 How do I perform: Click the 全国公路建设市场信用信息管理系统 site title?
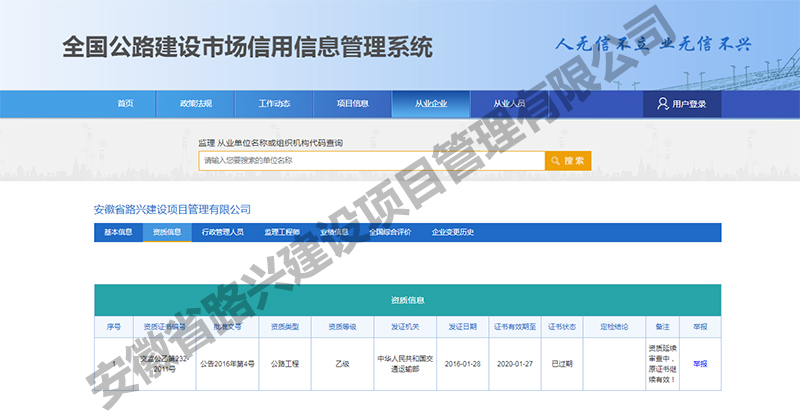pyautogui.click(x=247, y=46)
